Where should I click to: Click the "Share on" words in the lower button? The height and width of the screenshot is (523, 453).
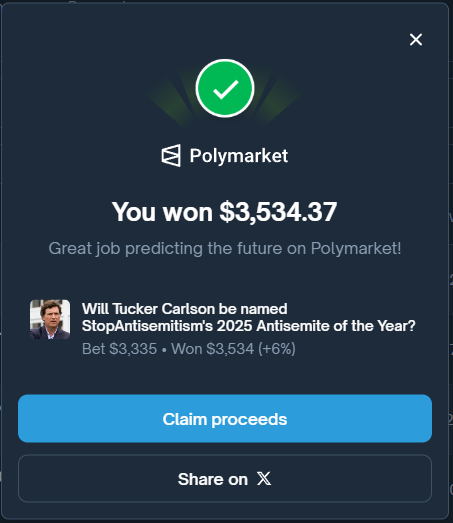[212, 479]
